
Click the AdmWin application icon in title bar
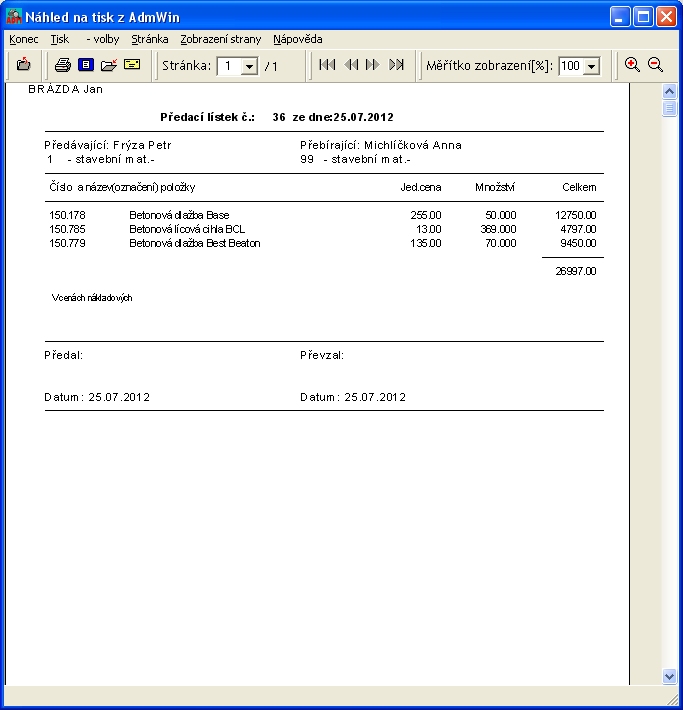(x=14, y=17)
